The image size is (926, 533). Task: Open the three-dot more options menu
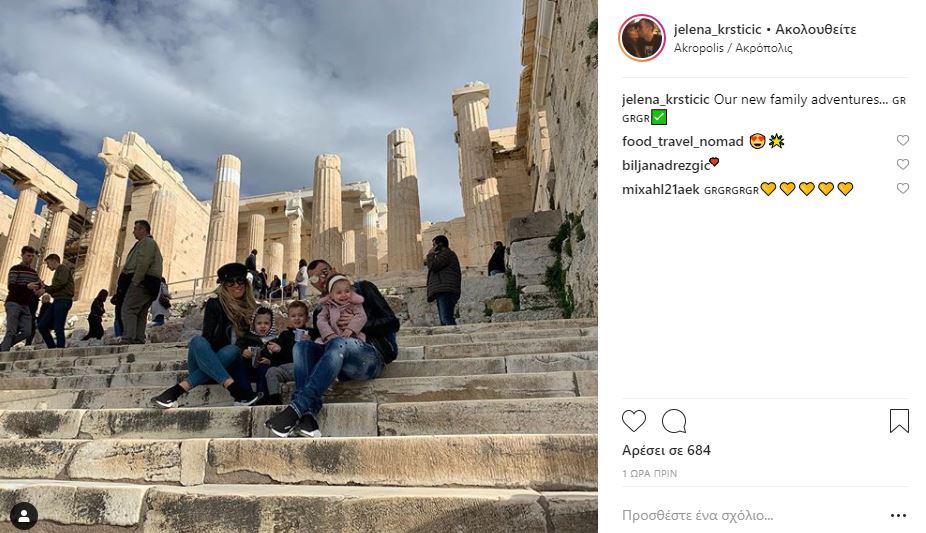click(x=898, y=515)
